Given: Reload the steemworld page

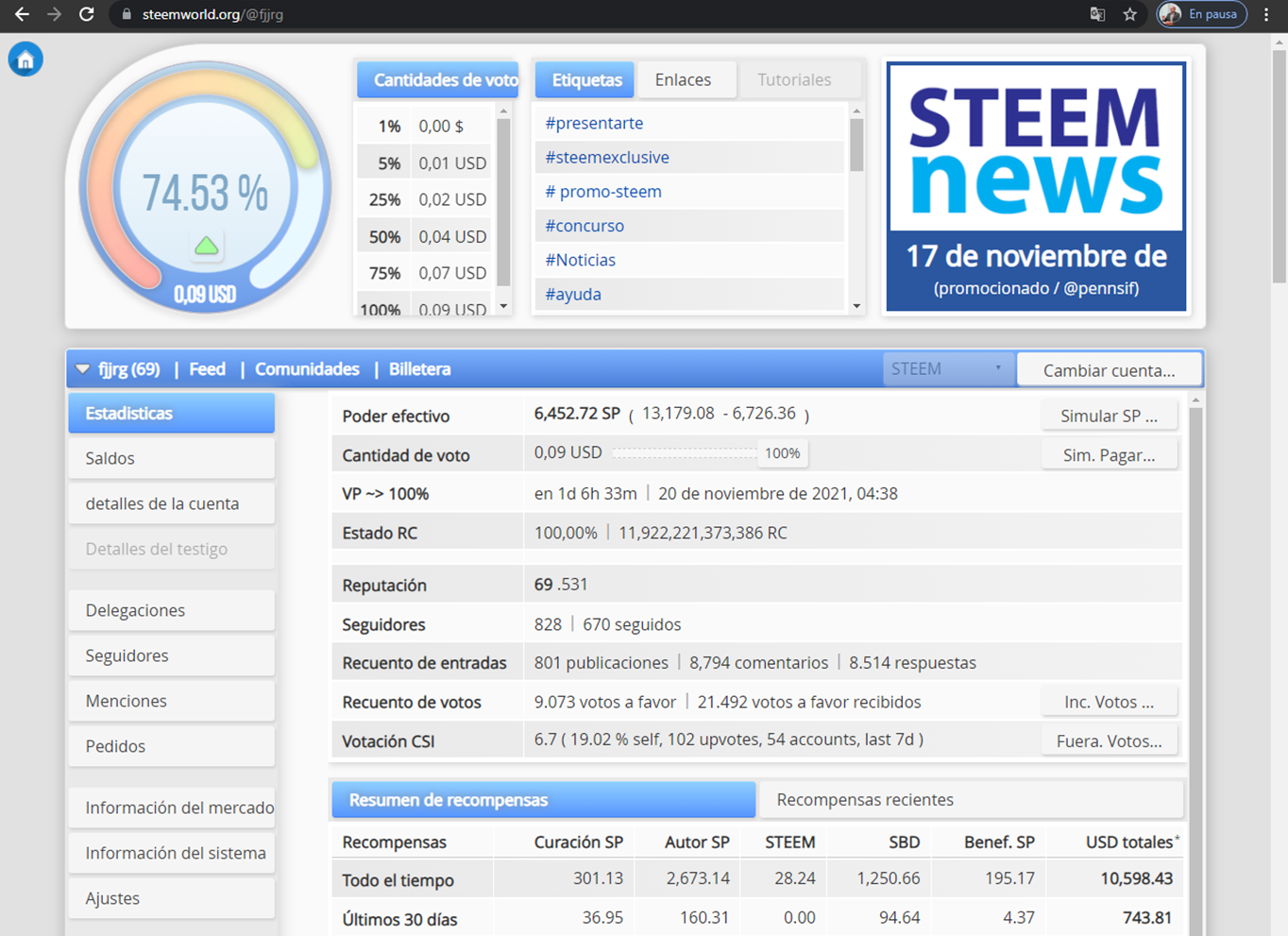Looking at the screenshot, I should [86, 14].
